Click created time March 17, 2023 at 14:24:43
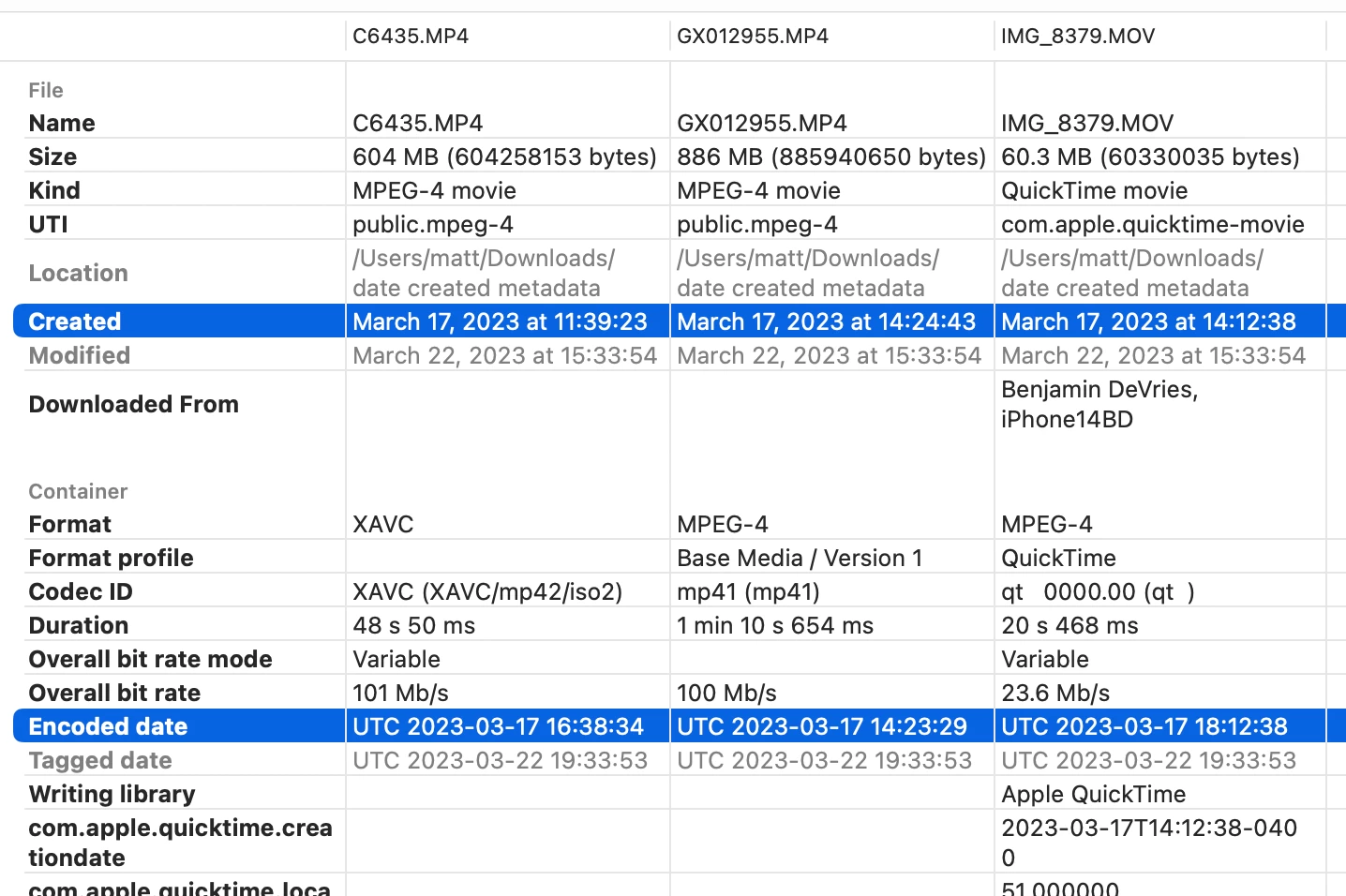1346x896 pixels. coord(827,321)
